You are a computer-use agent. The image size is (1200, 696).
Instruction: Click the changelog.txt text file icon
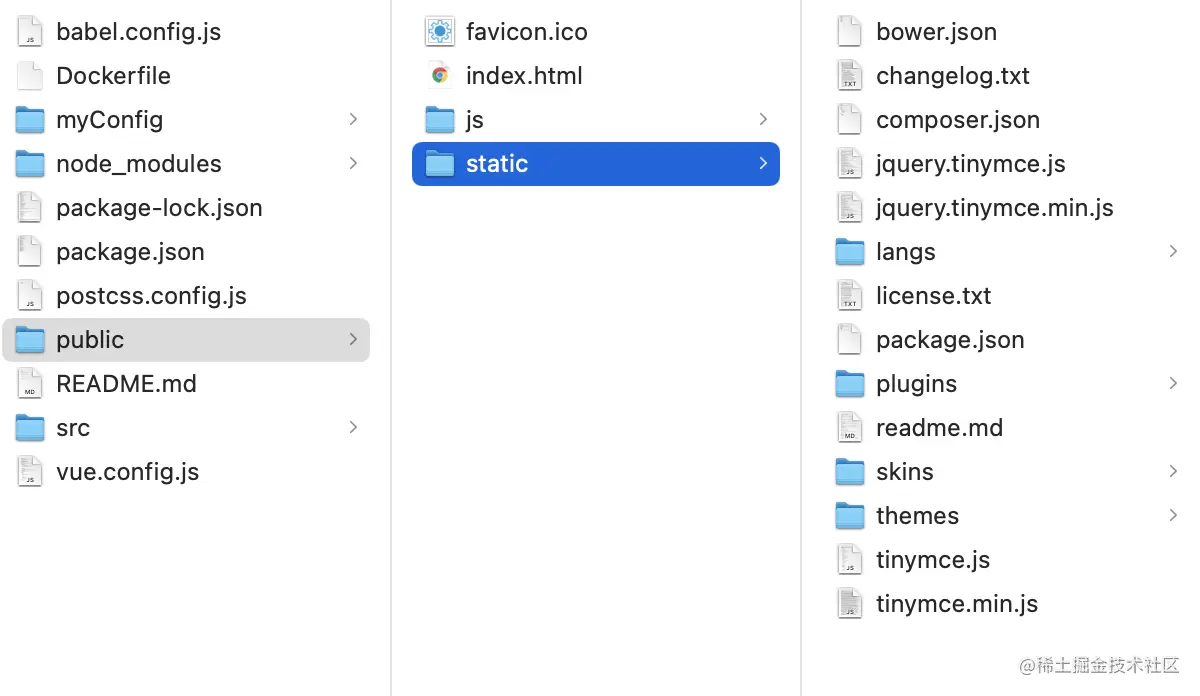850,76
